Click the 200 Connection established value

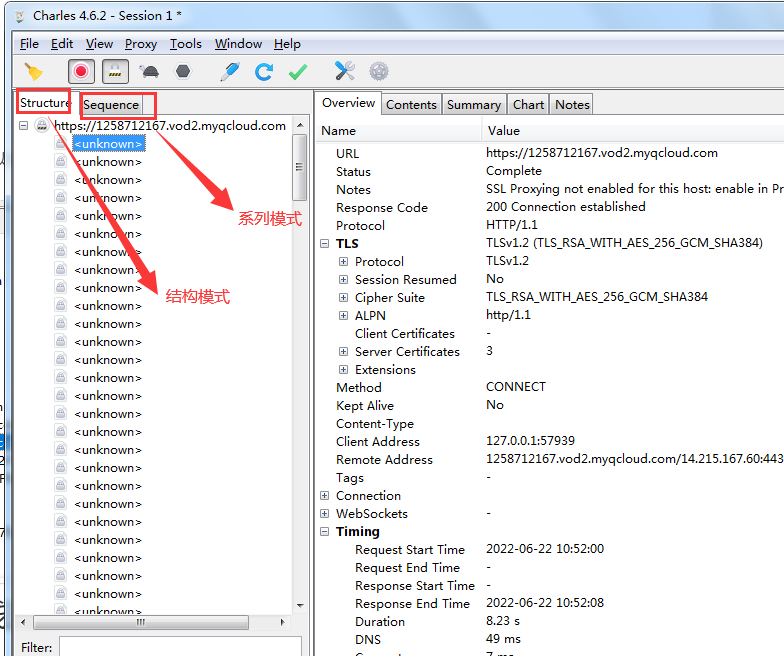point(566,207)
